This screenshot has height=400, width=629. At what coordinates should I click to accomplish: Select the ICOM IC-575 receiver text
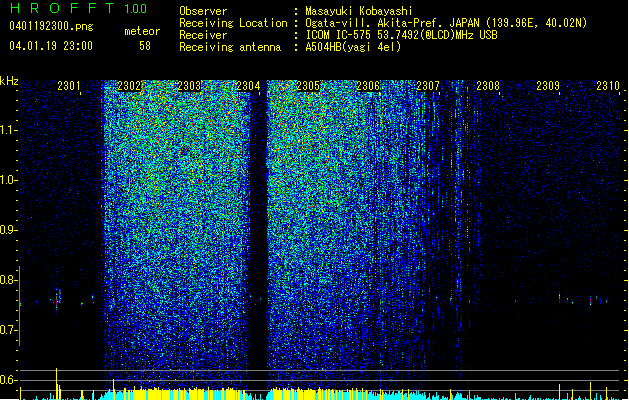tap(401, 35)
